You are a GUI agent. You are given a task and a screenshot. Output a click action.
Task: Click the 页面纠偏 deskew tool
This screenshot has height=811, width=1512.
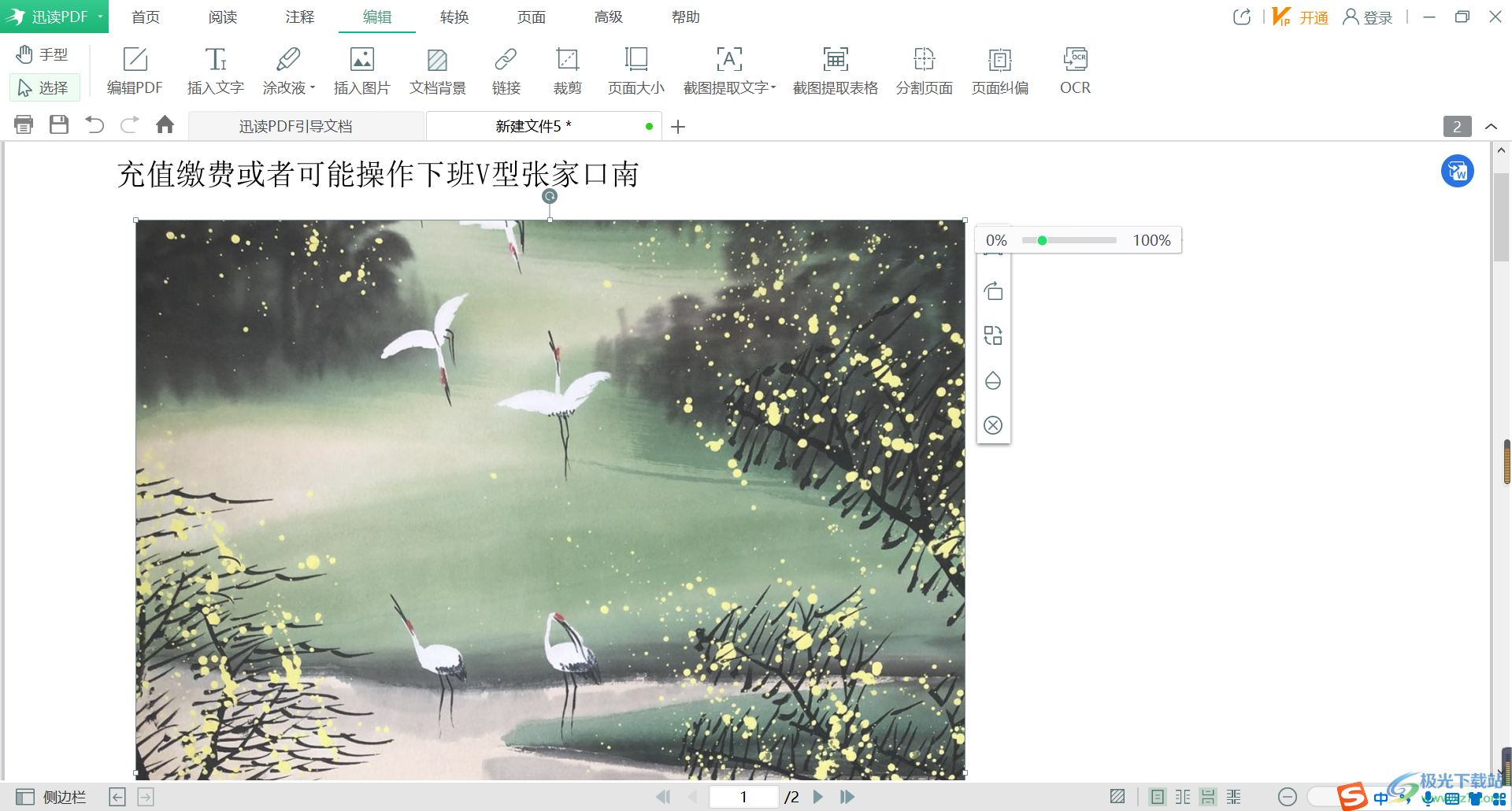coord(999,71)
